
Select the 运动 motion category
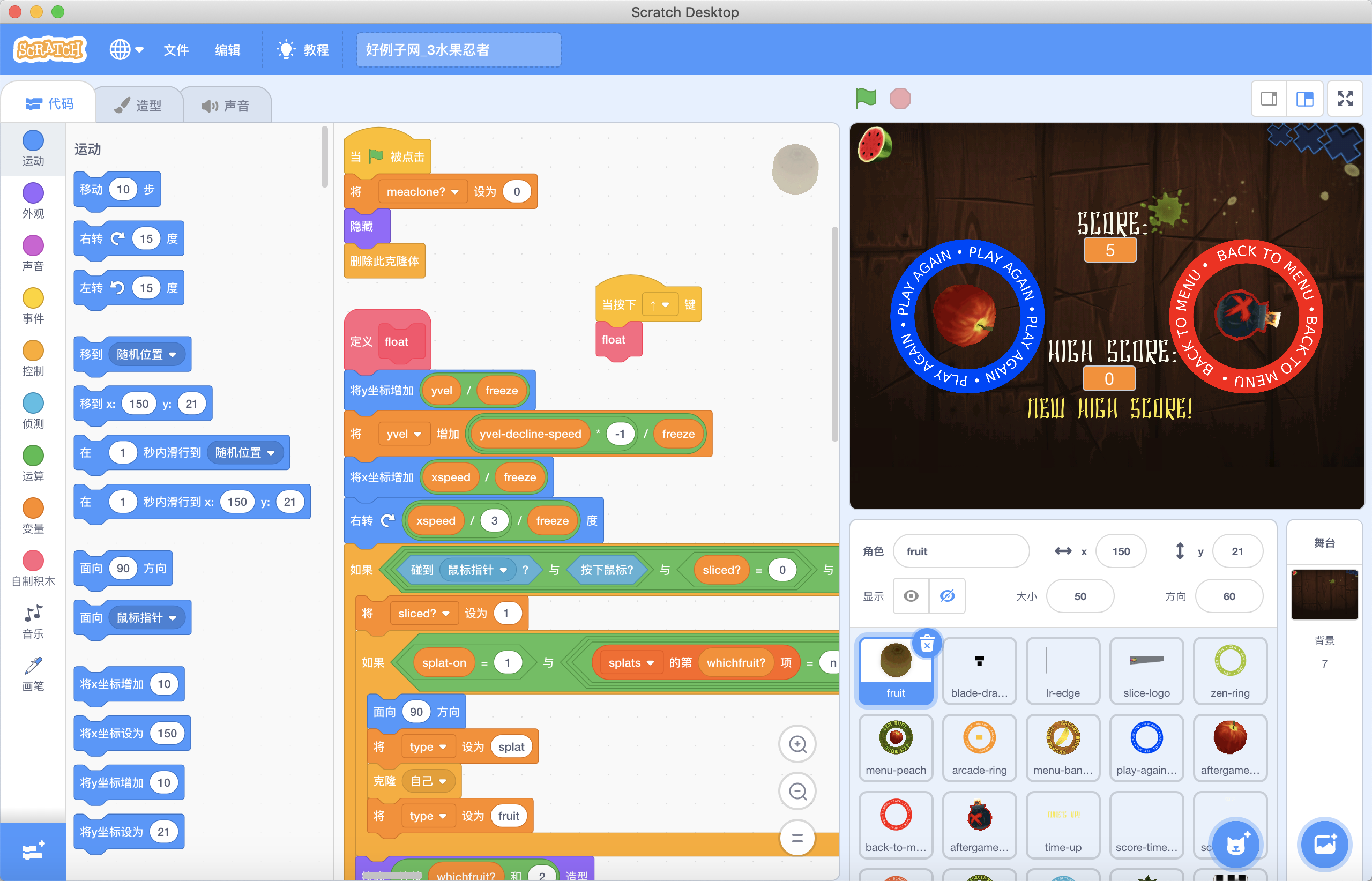pyautogui.click(x=33, y=148)
